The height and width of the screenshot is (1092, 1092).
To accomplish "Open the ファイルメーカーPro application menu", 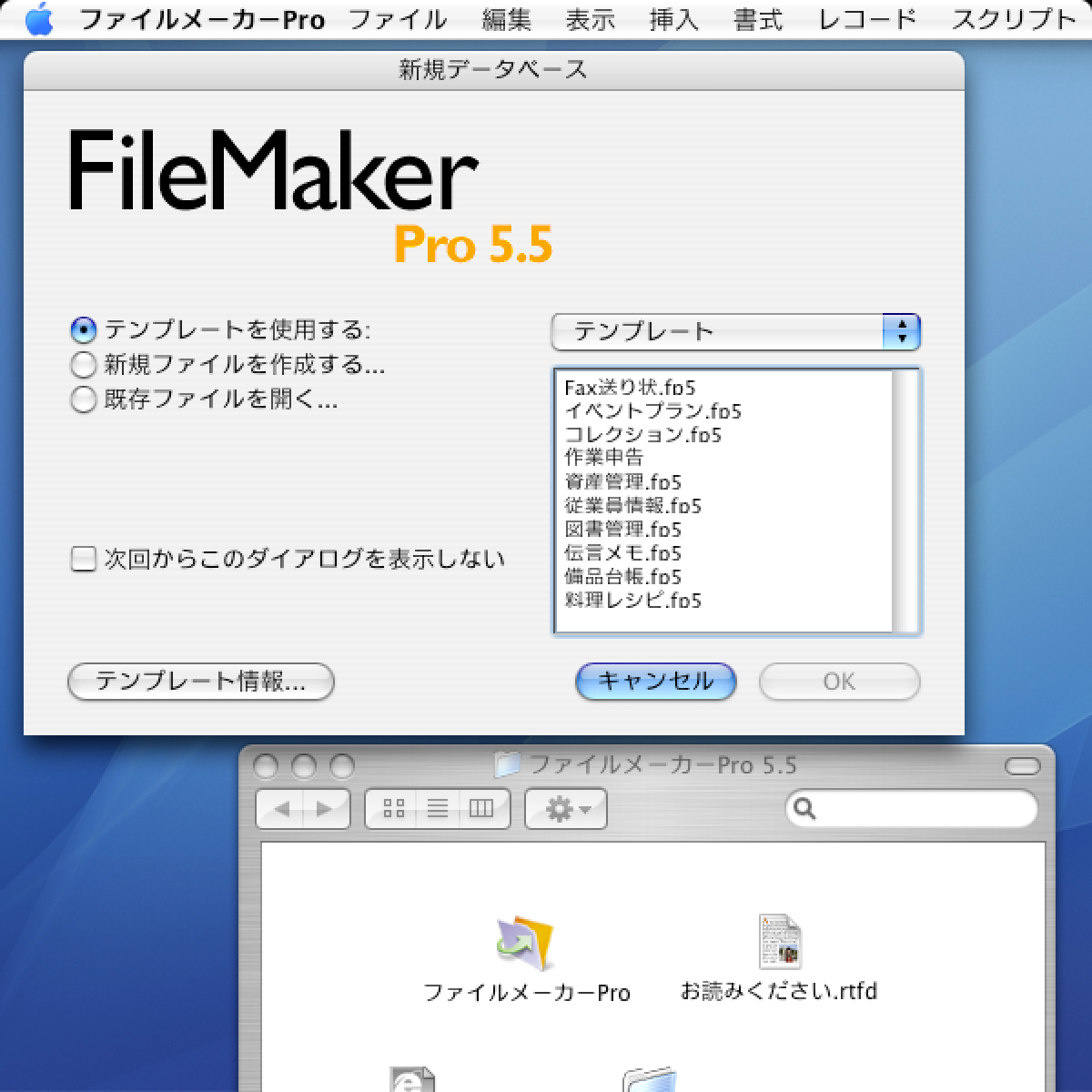I will point(202,20).
